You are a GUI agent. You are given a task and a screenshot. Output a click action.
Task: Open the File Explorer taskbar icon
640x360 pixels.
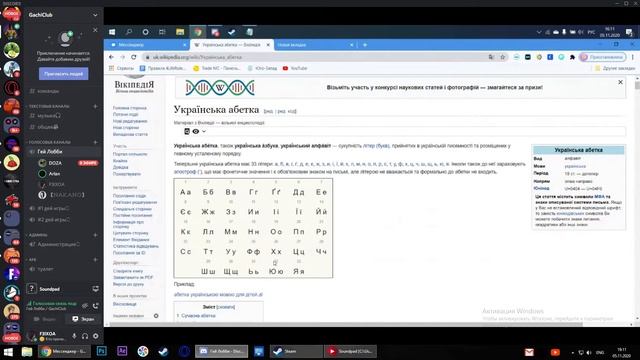pyautogui.click(x=27, y=351)
